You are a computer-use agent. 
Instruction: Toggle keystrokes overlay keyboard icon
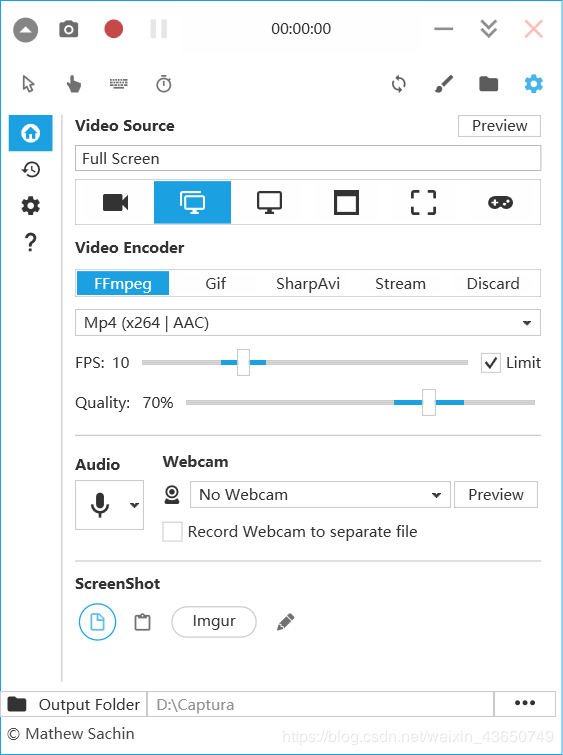tap(118, 84)
